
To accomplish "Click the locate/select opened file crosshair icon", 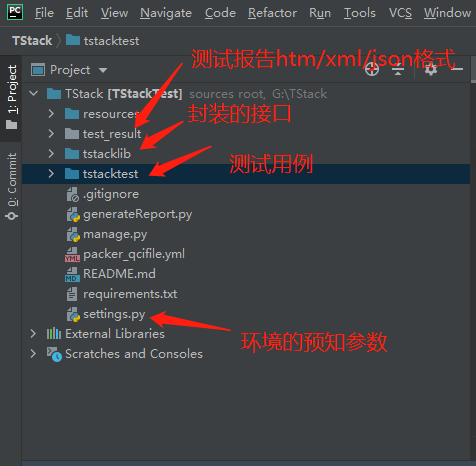I will pos(372,70).
